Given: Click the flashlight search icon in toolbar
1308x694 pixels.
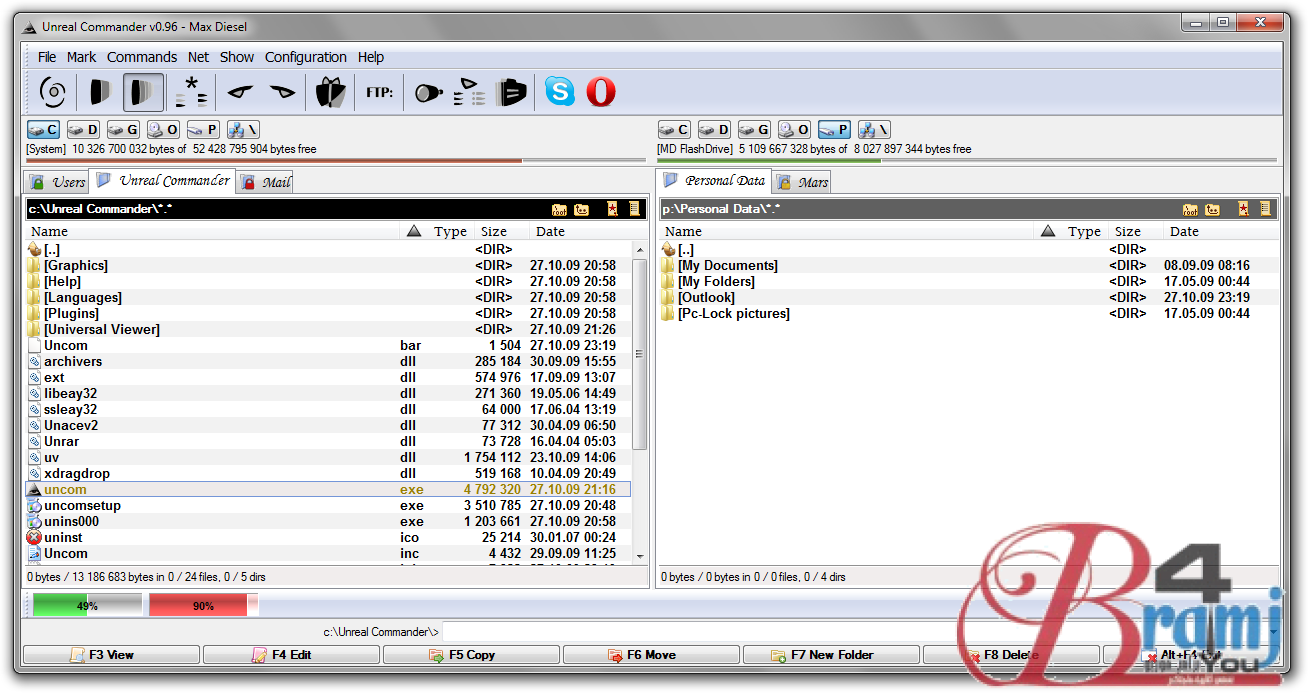Looking at the screenshot, I should pos(428,93).
